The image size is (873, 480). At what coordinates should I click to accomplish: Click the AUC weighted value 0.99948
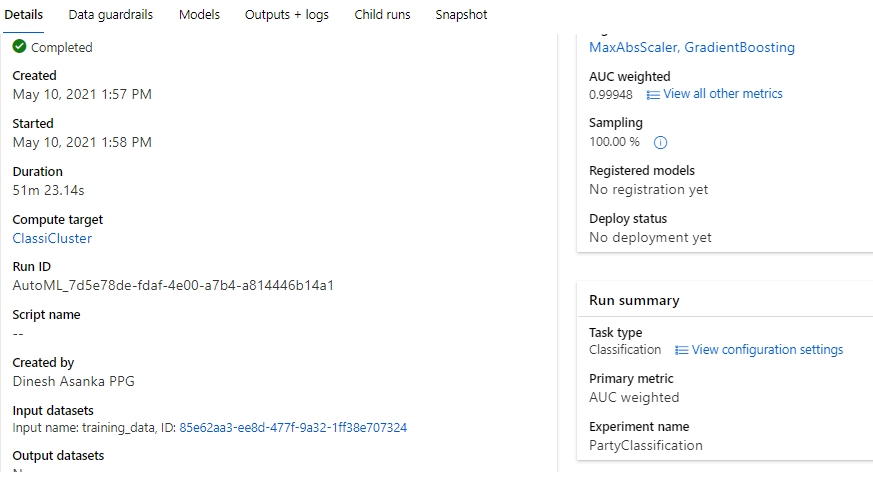[x=611, y=94]
